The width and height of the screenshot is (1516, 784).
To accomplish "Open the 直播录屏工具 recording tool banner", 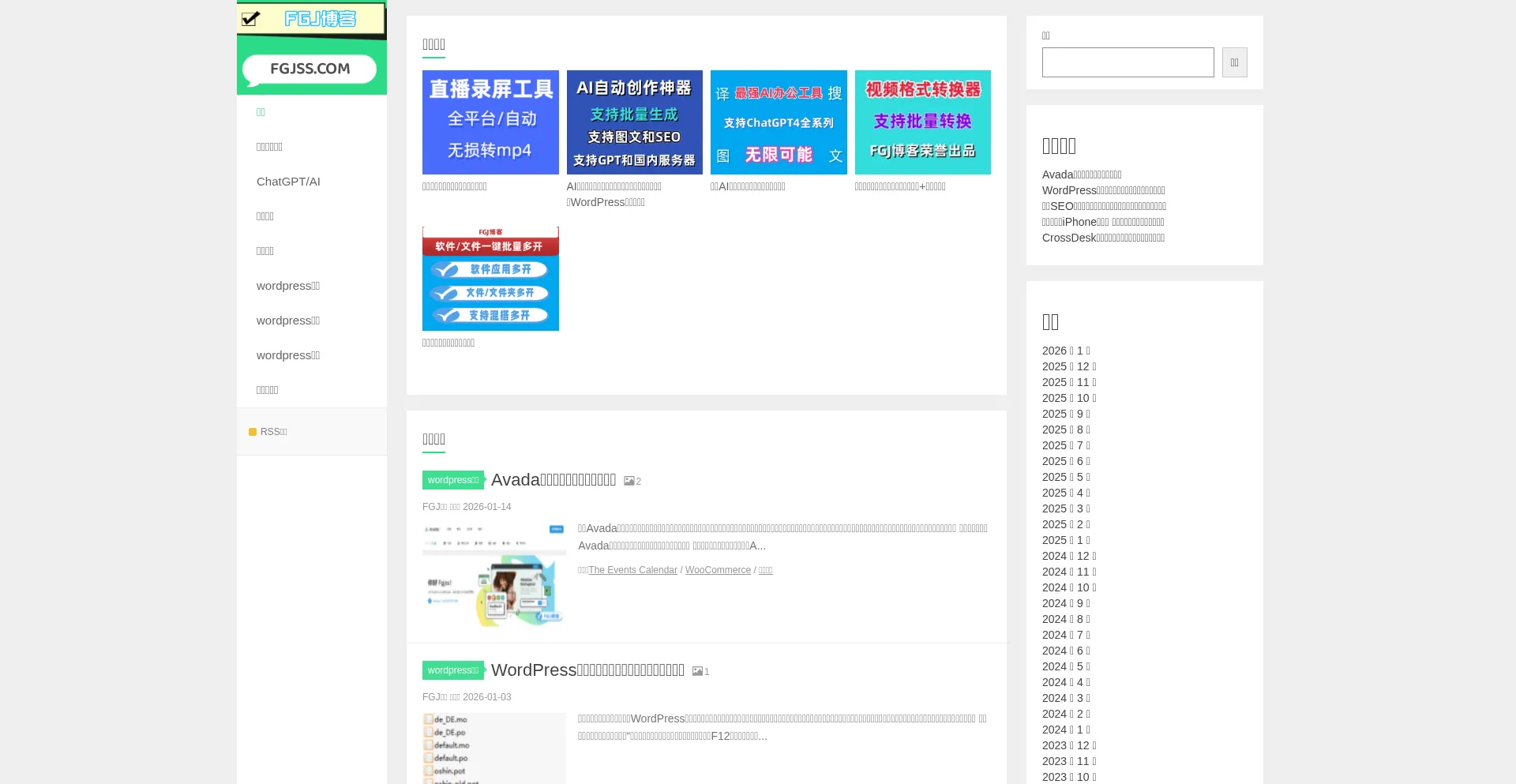I will [490, 122].
